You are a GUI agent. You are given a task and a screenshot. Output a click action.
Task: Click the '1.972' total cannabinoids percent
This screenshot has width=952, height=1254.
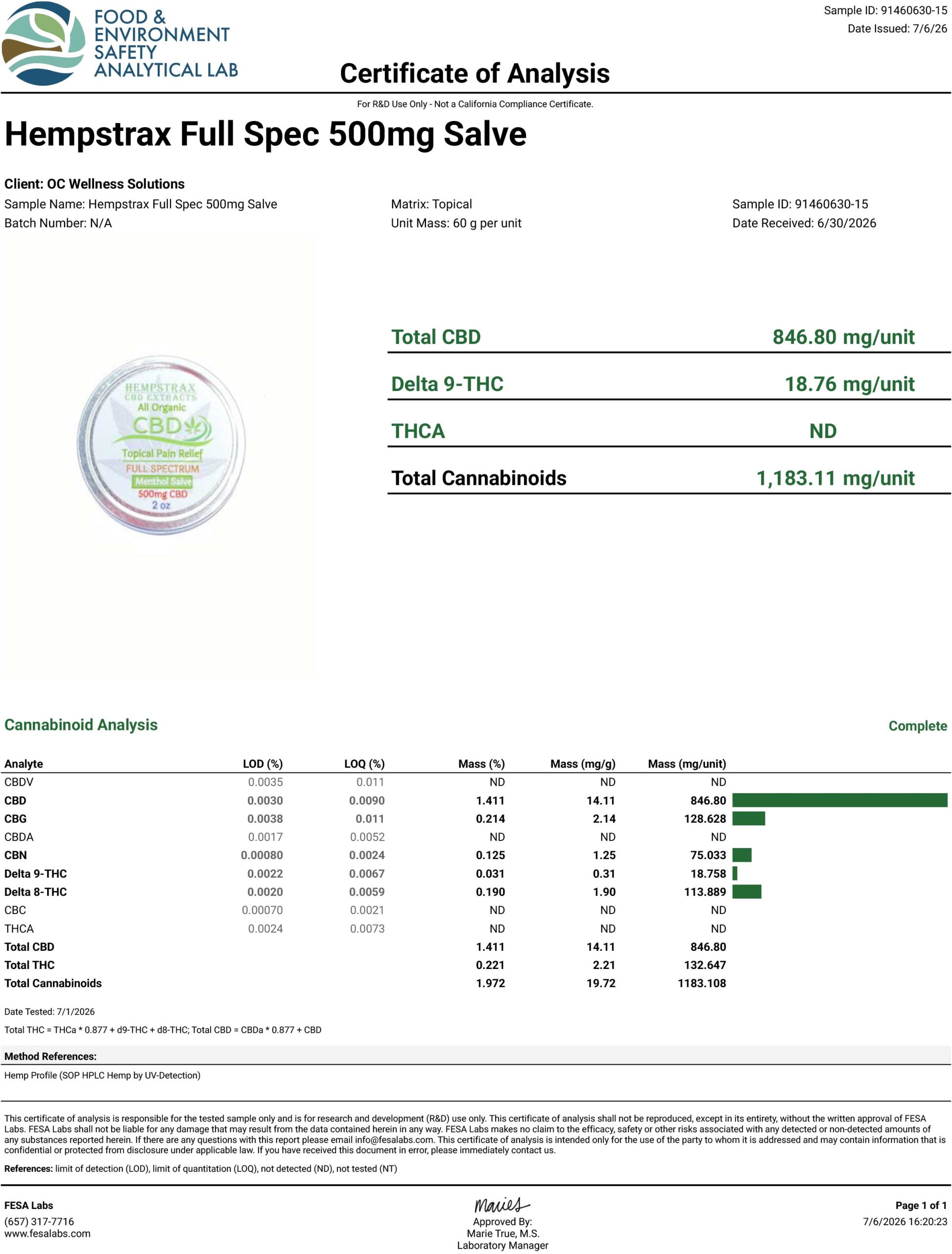(490, 984)
